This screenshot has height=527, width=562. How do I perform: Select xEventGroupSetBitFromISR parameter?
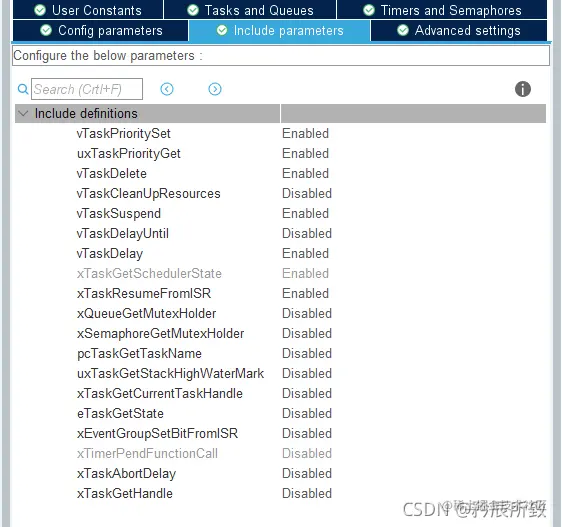click(x=157, y=434)
